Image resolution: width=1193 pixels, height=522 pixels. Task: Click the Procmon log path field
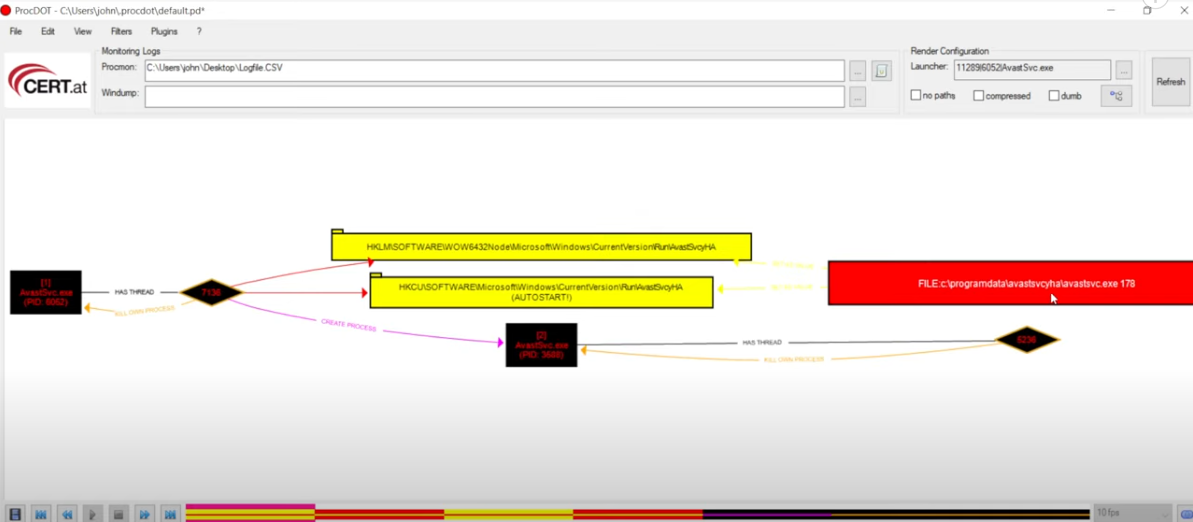tap(495, 71)
